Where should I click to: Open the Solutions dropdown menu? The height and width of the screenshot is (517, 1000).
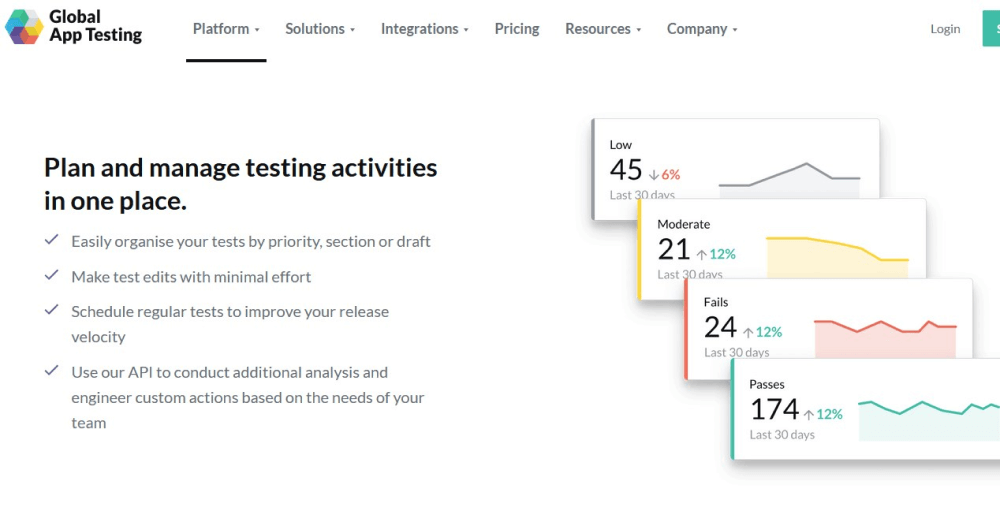click(320, 29)
